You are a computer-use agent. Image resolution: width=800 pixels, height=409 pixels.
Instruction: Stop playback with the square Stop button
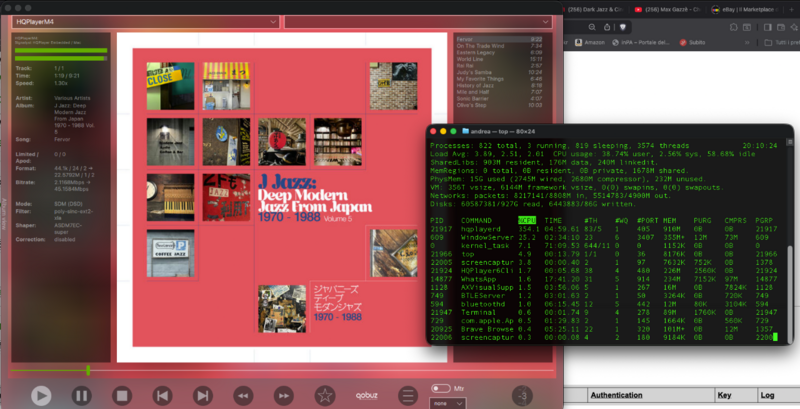(122, 395)
